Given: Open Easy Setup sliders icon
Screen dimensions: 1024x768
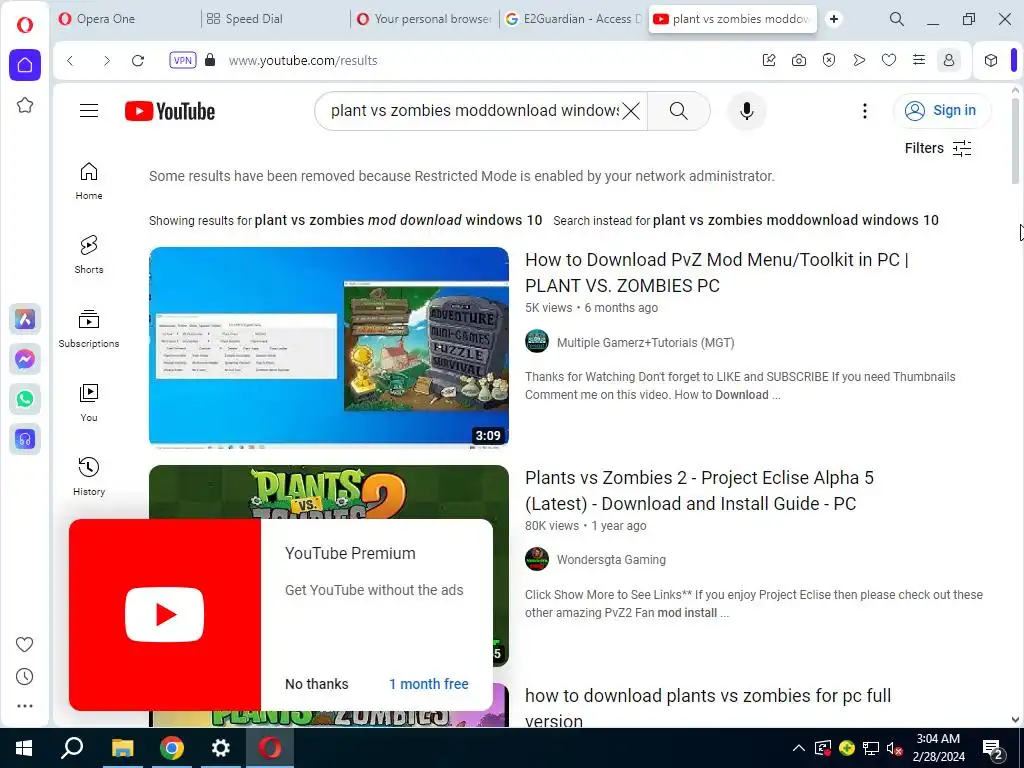Looking at the screenshot, I should 919,60.
